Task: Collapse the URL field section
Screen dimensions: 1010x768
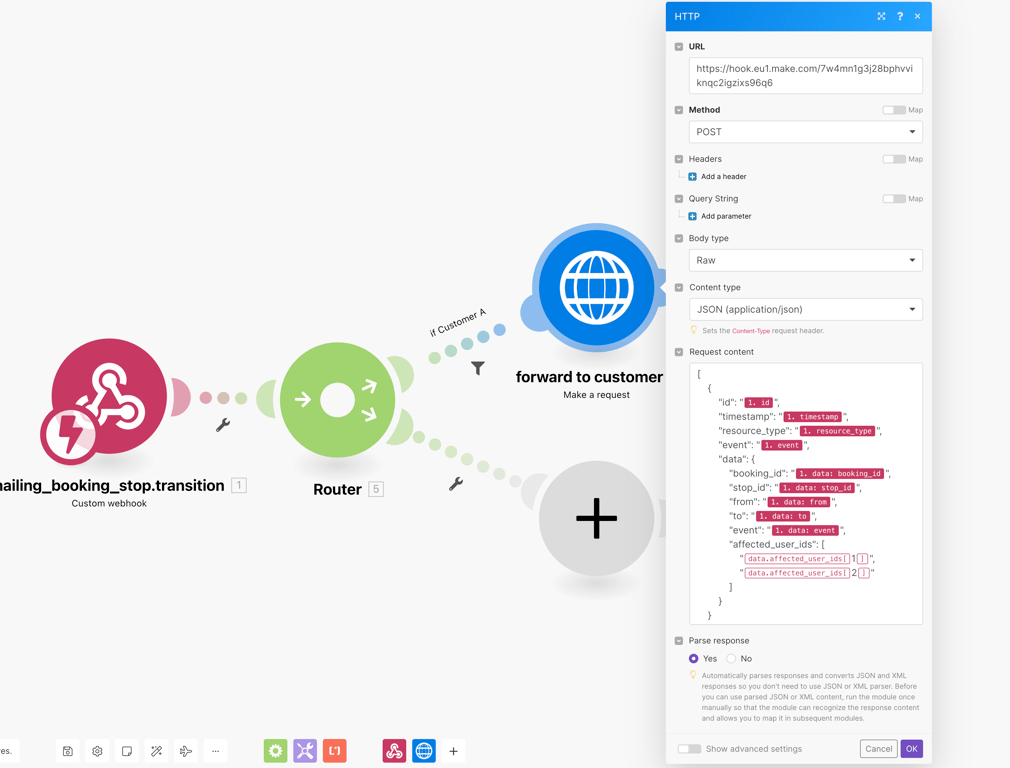Action: pyautogui.click(x=679, y=47)
